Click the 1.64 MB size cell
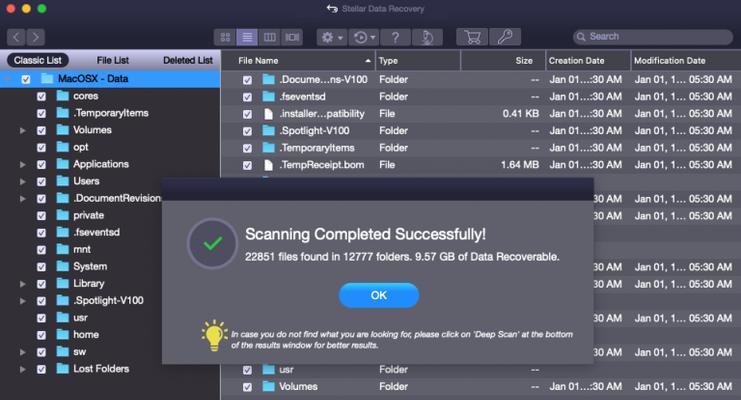 pos(520,165)
